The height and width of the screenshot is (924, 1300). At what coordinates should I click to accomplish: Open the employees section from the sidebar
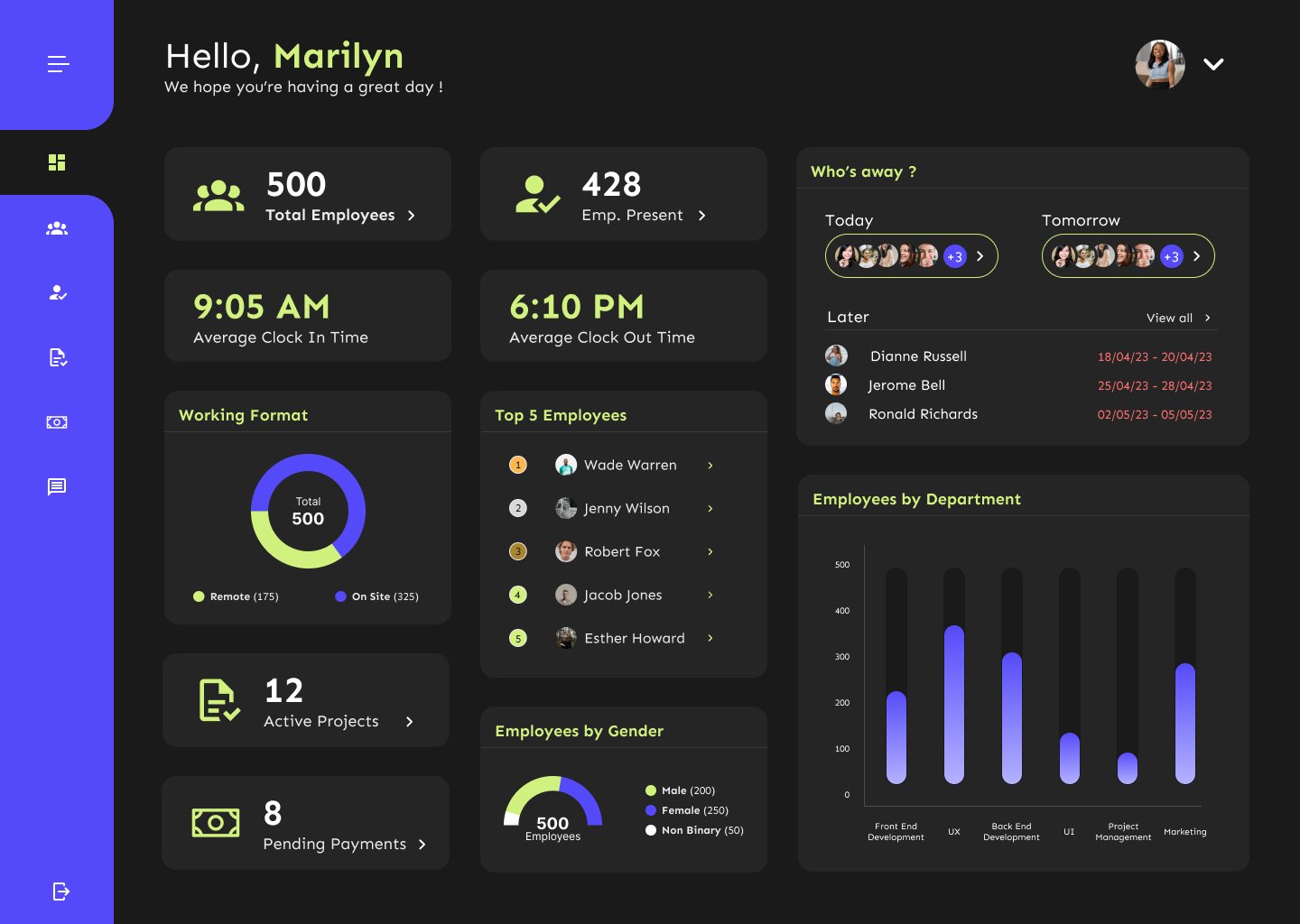[57, 228]
